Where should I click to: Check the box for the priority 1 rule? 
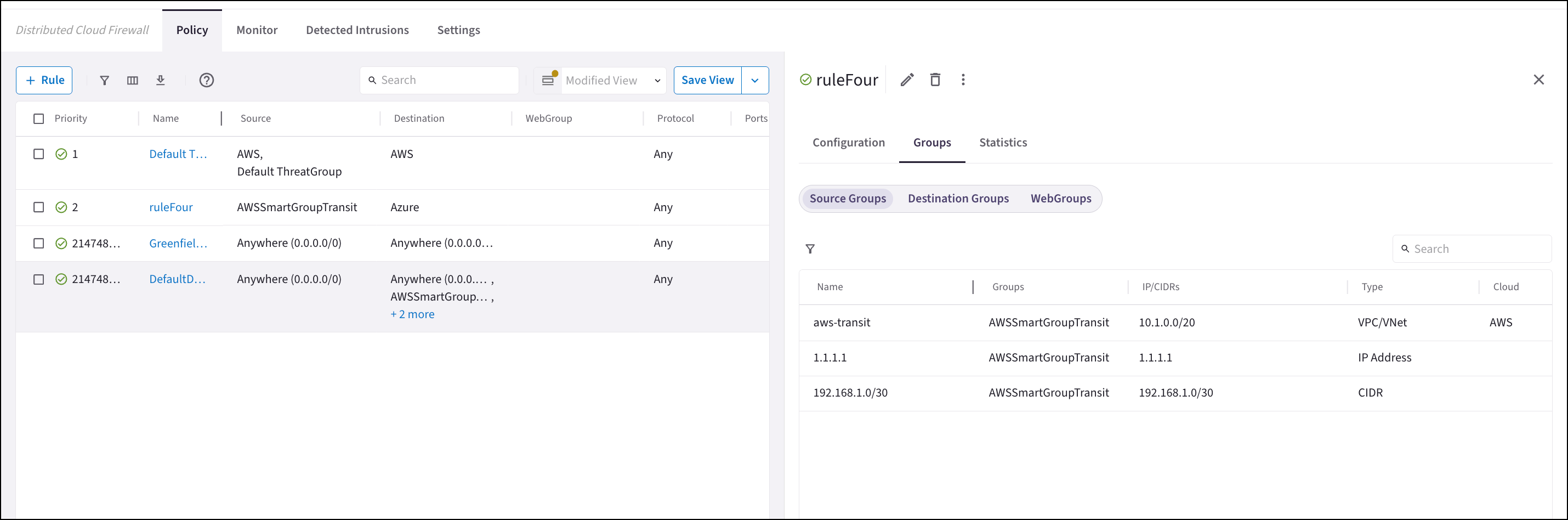click(x=39, y=154)
